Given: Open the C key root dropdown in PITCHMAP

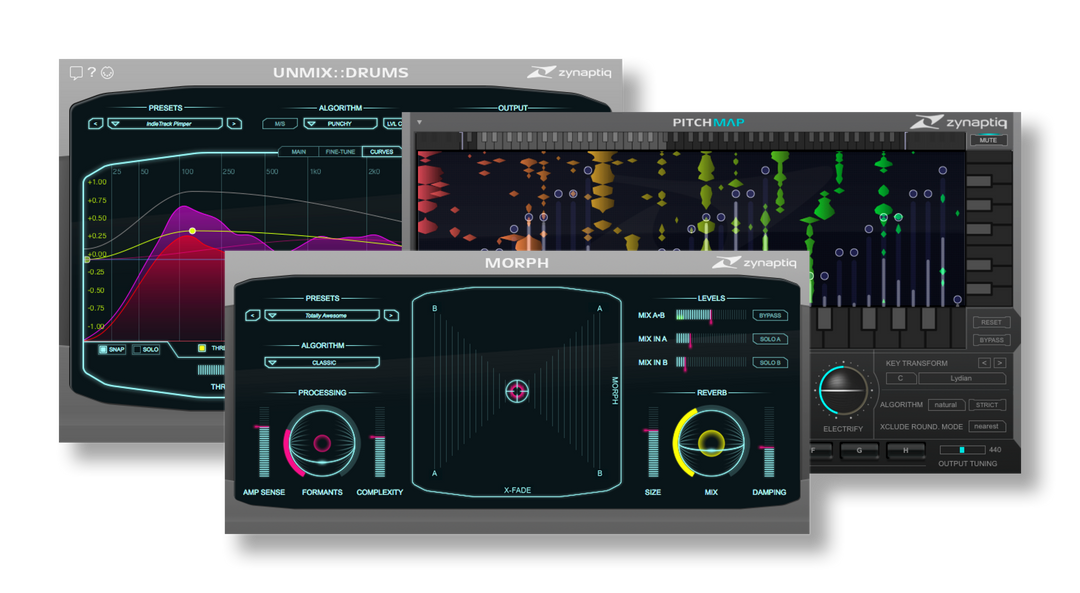Looking at the screenshot, I should pos(900,378).
